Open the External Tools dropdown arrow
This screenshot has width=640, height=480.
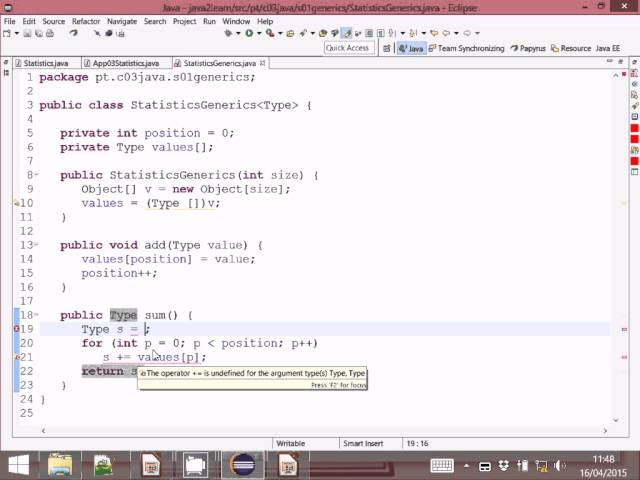click(x=280, y=33)
